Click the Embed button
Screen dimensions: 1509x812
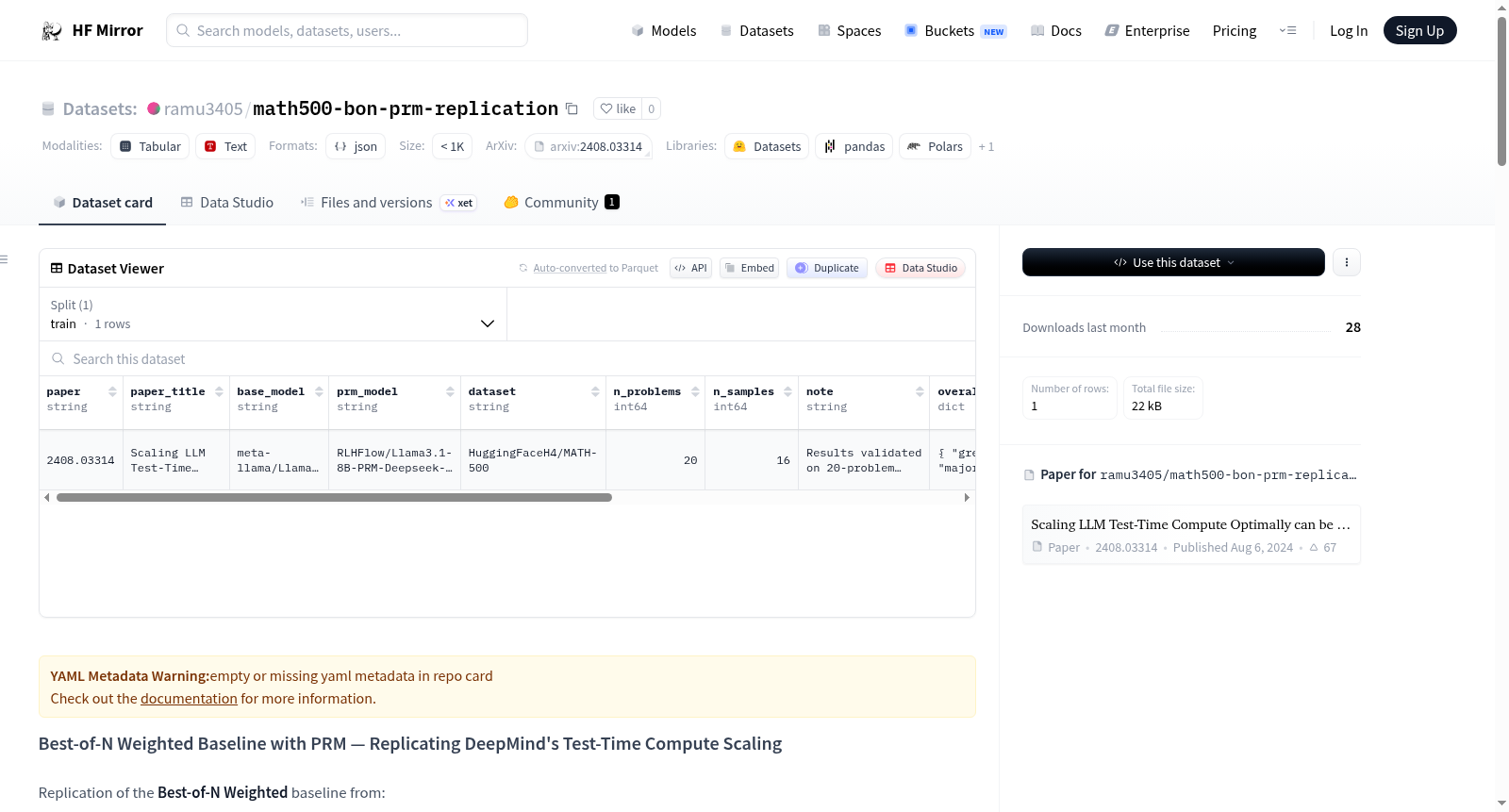click(750, 268)
